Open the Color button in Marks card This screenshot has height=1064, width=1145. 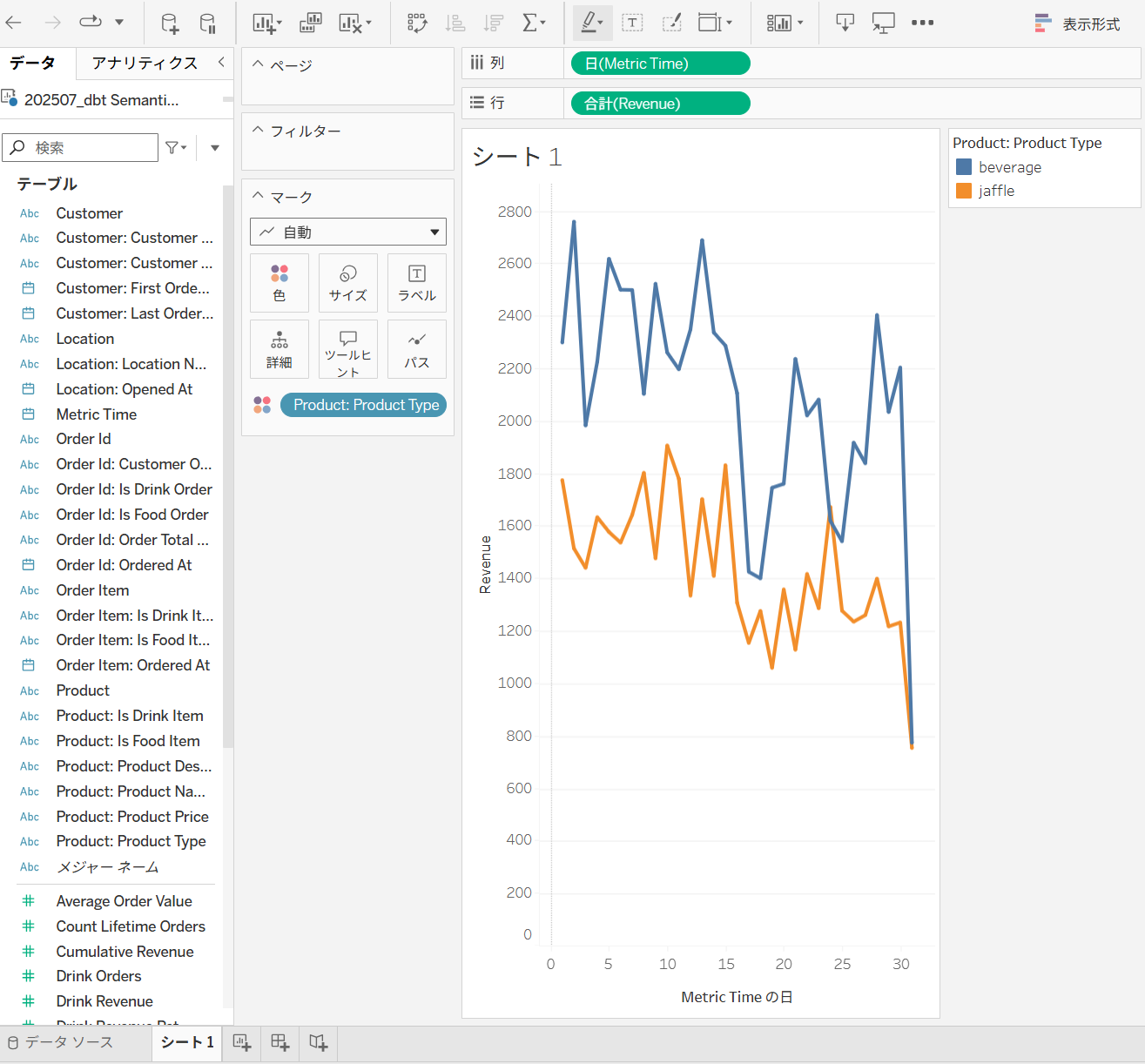[x=280, y=283]
